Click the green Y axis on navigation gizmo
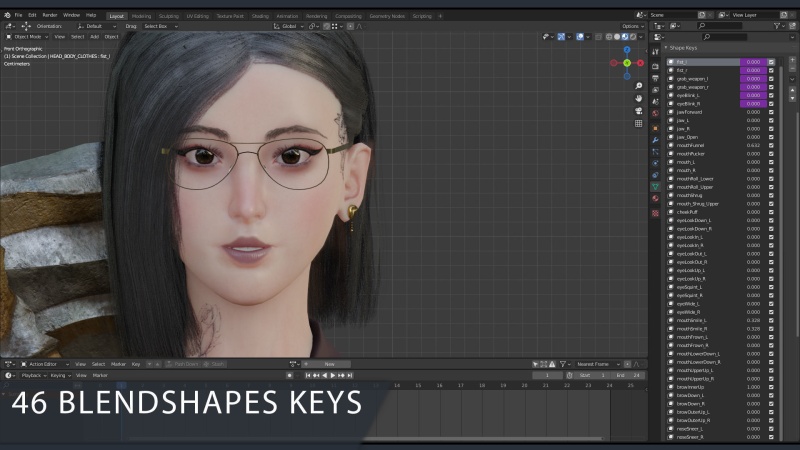Screen dimensions: 800x450 pyautogui.click(x=627, y=63)
